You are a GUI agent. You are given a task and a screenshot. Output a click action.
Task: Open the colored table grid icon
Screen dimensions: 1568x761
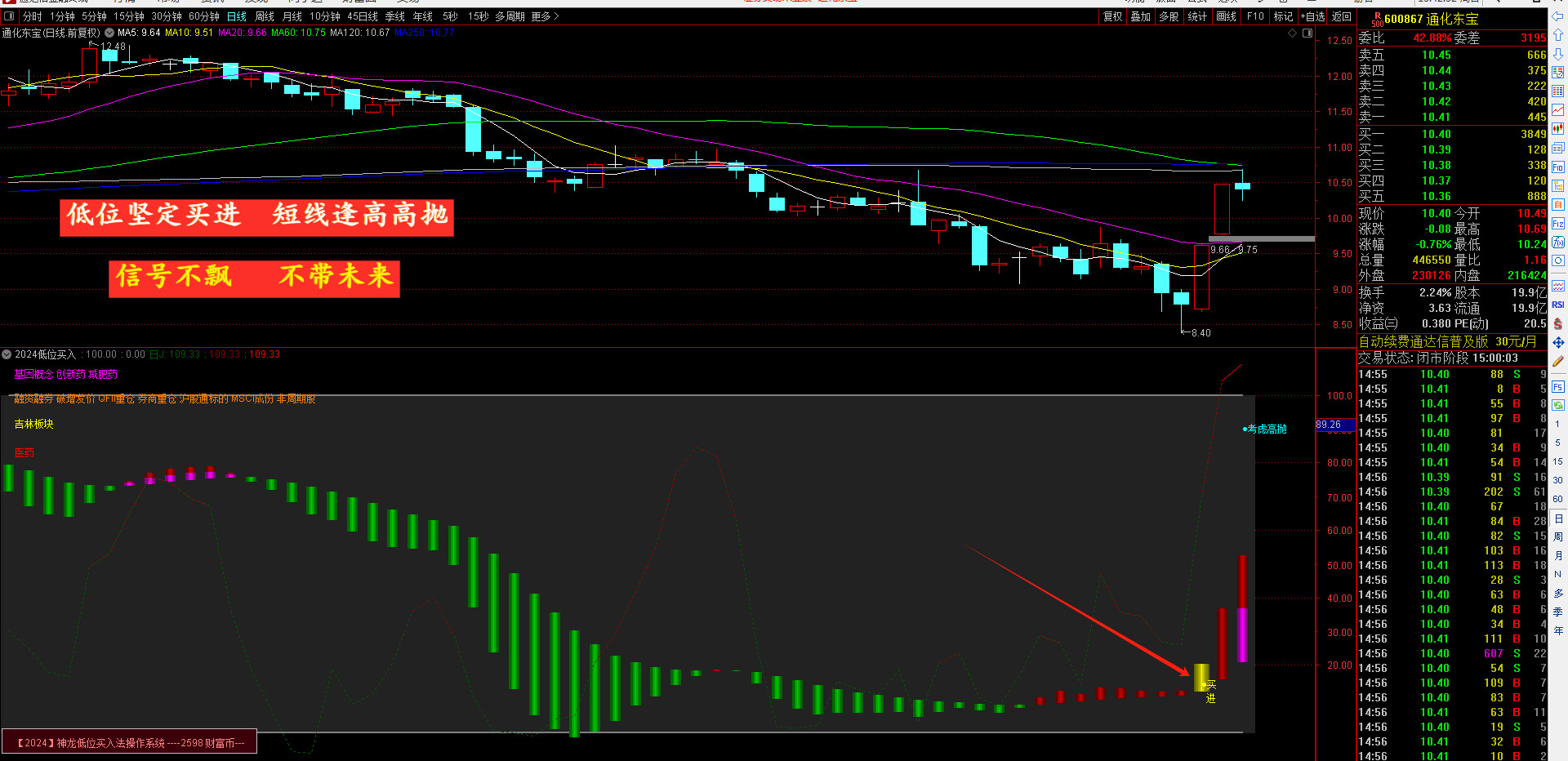(x=1558, y=91)
